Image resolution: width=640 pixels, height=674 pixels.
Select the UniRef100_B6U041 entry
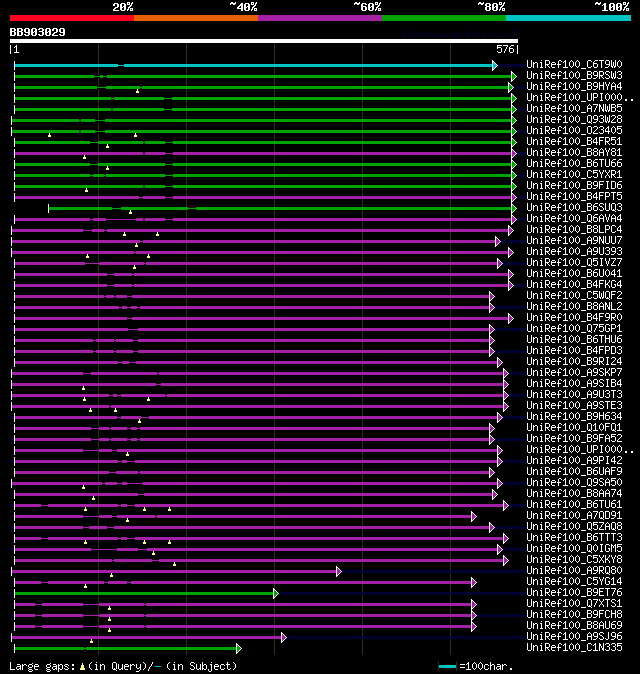pos(574,273)
